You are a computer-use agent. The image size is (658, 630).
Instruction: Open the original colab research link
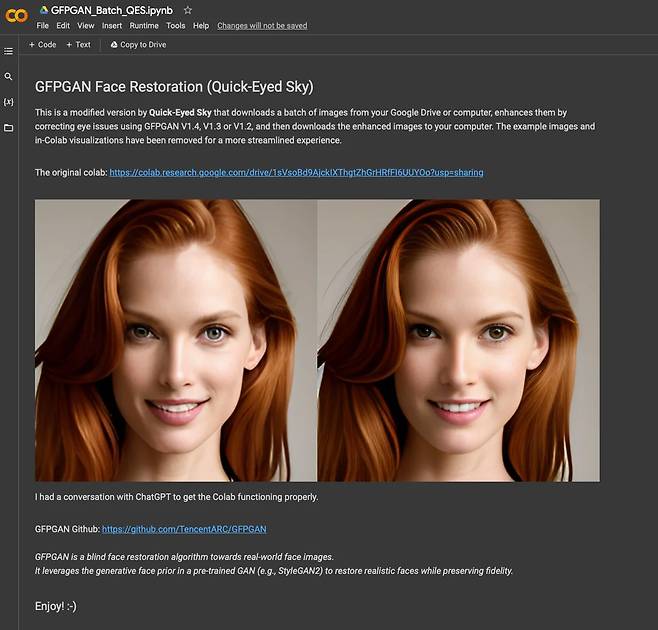click(296, 173)
